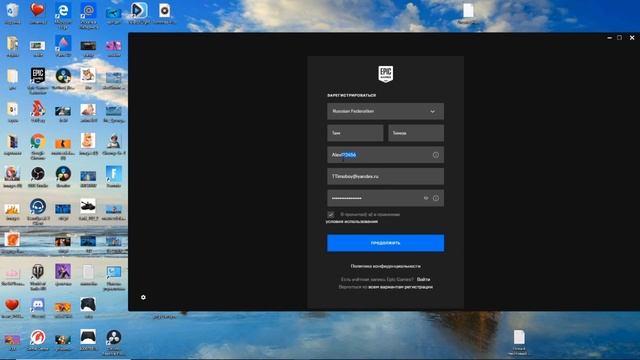Select the blue tile pink-triangle desktop shortcut
Image resolution: width=640 pixels, height=360 pixels.
(x=63, y=46)
